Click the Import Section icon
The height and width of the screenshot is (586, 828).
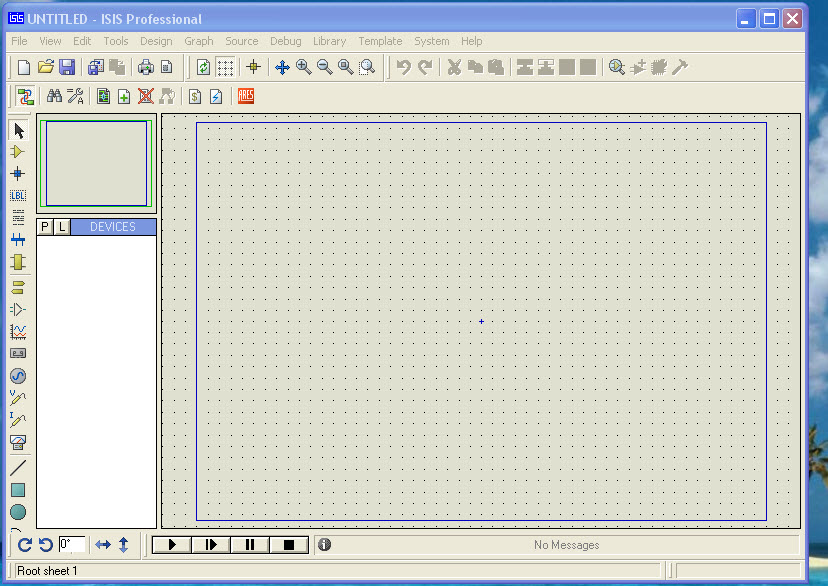pyautogui.click(x=96, y=68)
